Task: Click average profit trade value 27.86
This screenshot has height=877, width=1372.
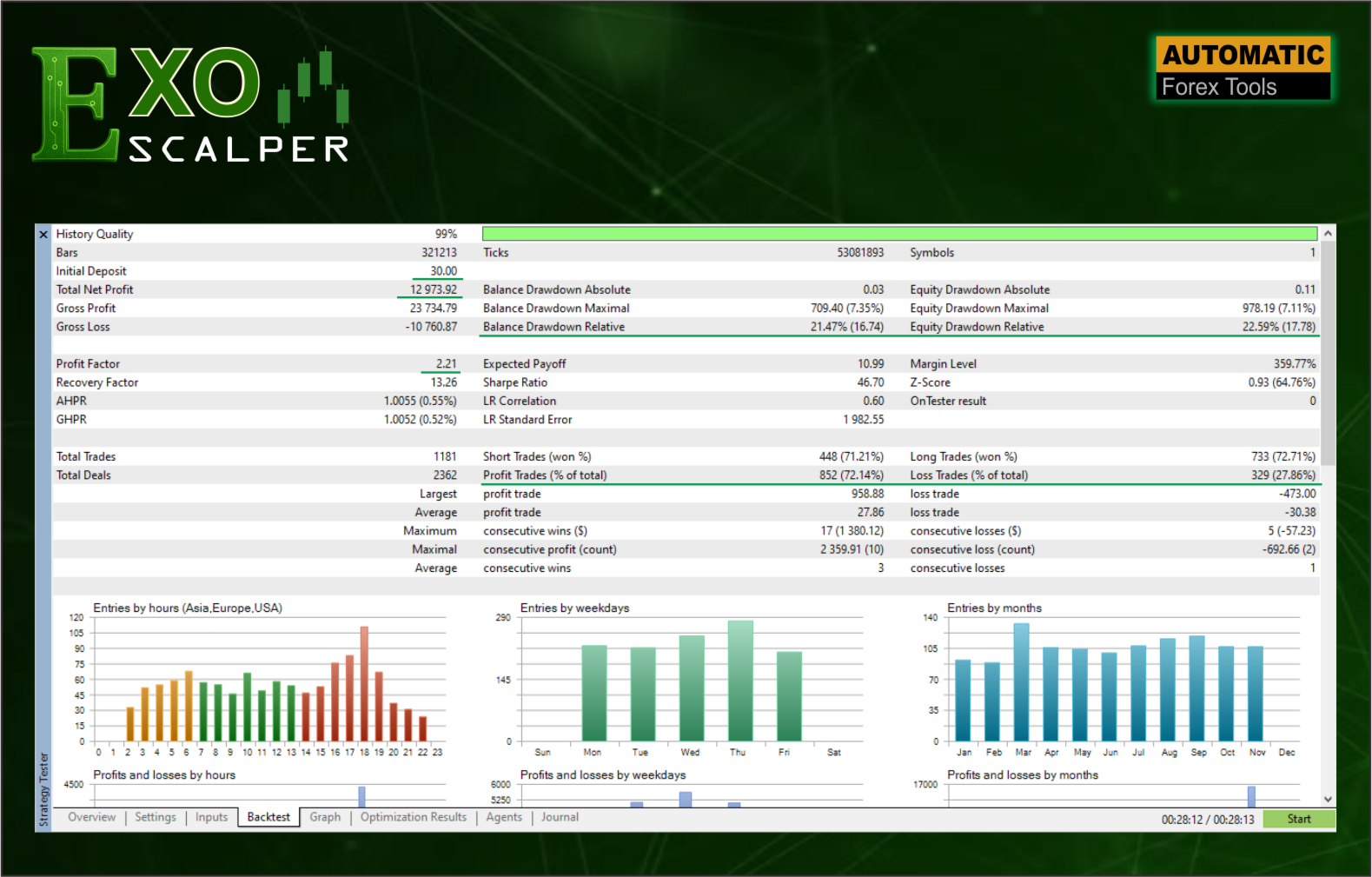Action: (871, 513)
